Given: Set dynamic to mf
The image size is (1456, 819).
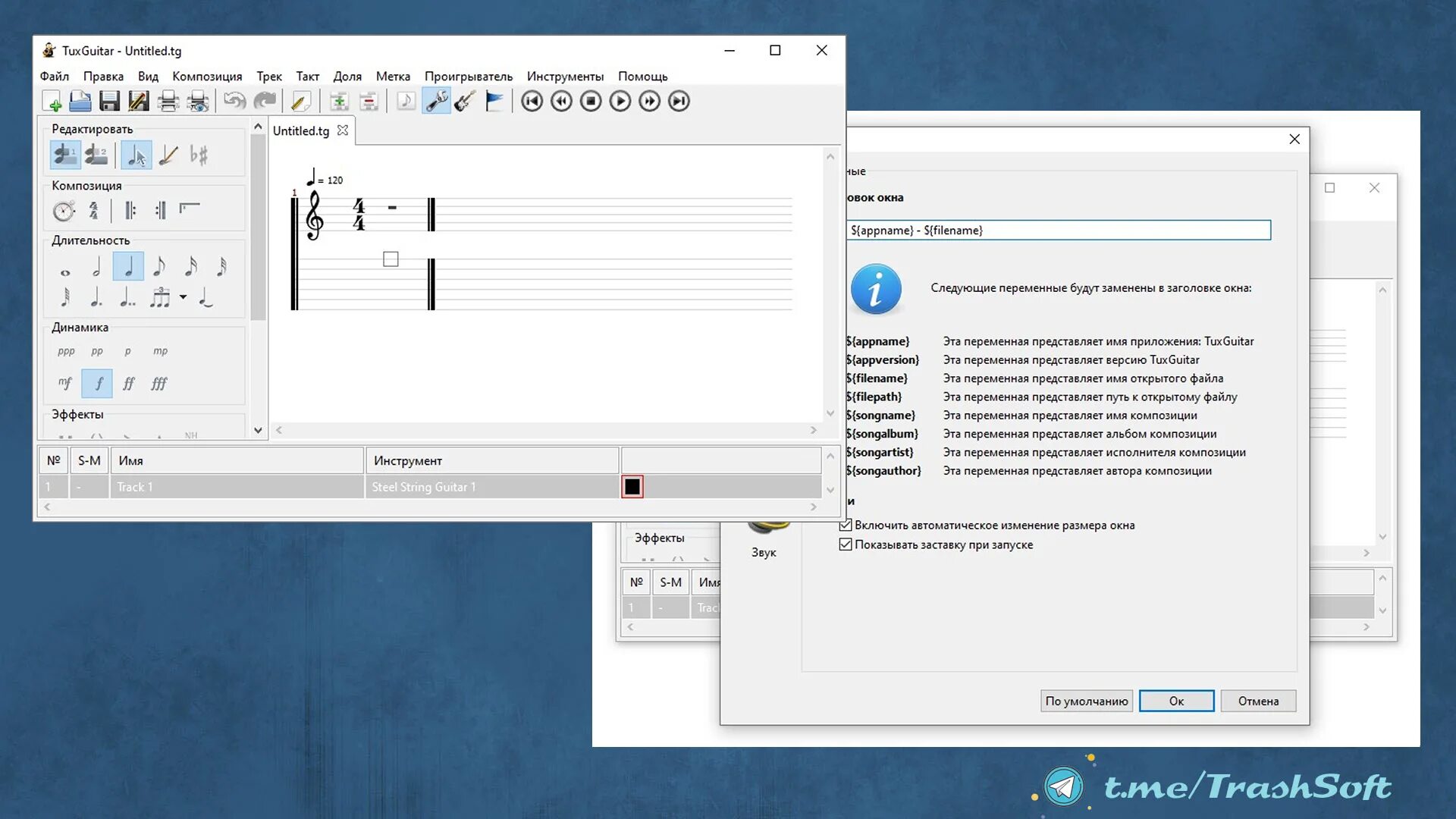Looking at the screenshot, I should coord(65,383).
